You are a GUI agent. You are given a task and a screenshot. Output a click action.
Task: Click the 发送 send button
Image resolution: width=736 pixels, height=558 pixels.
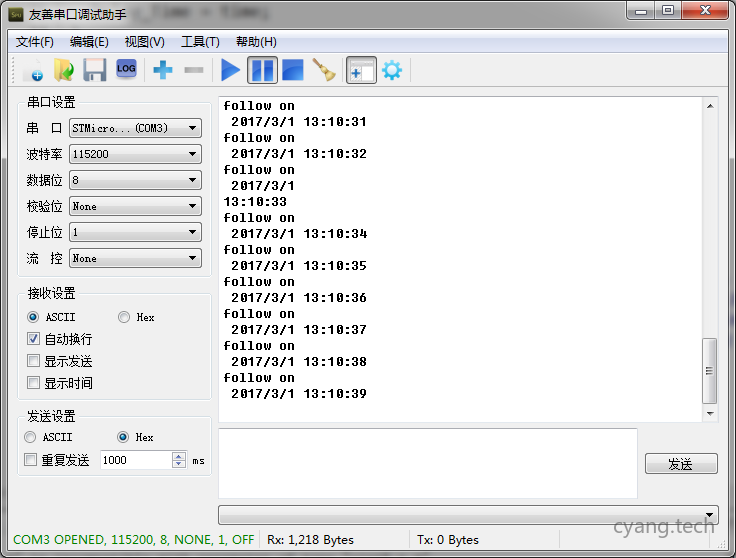click(680, 464)
